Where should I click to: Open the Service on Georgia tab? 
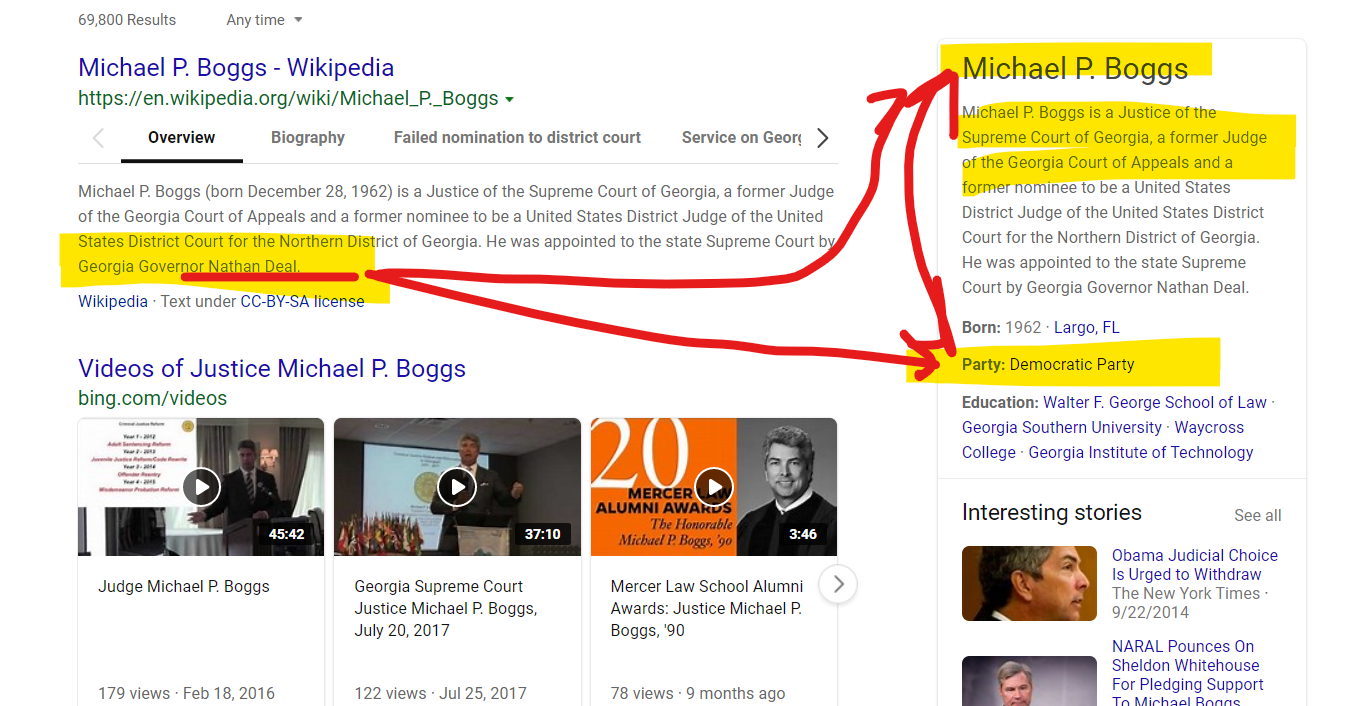[x=741, y=138]
